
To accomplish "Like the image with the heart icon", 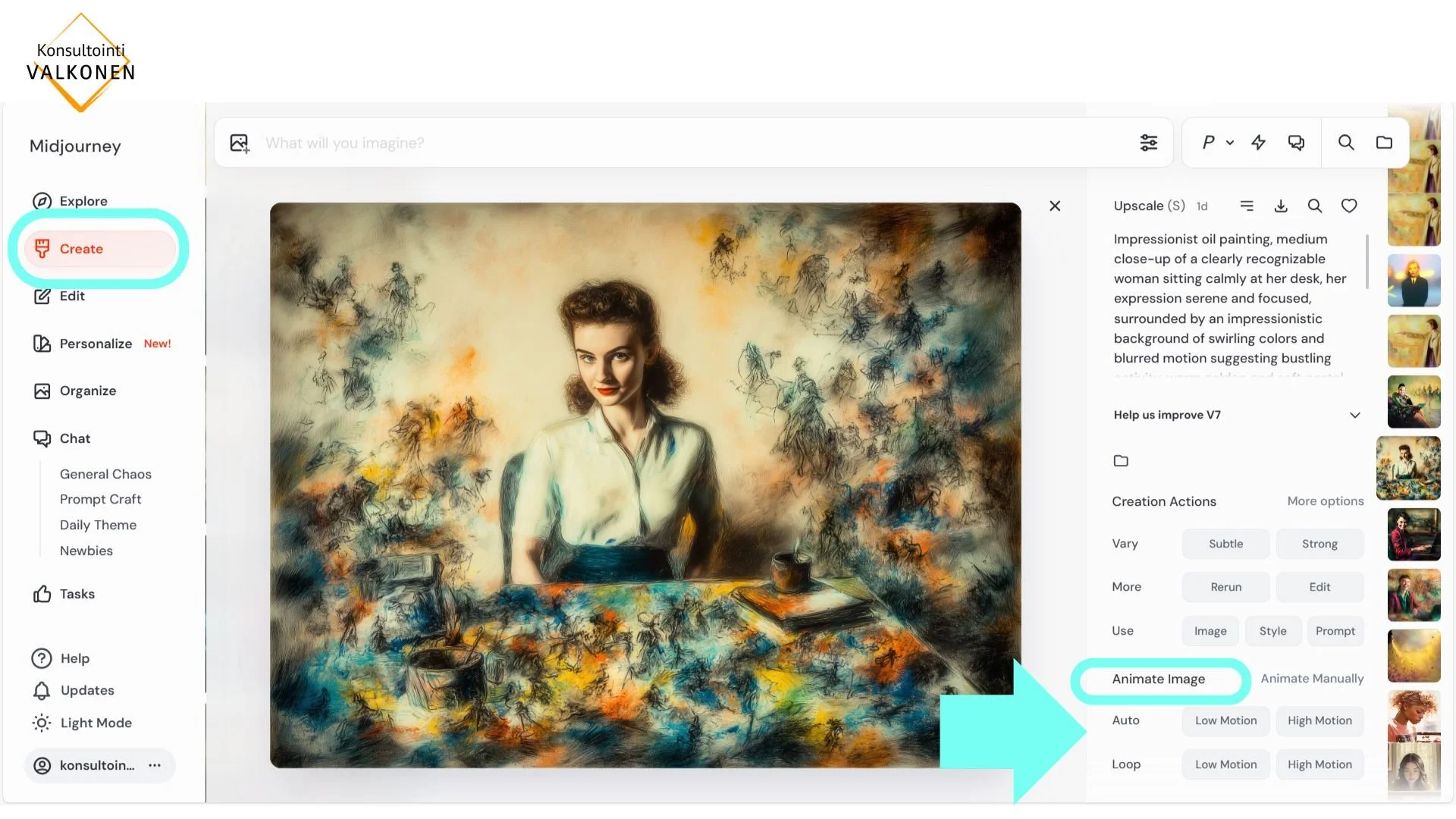I will click(x=1349, y=206).
